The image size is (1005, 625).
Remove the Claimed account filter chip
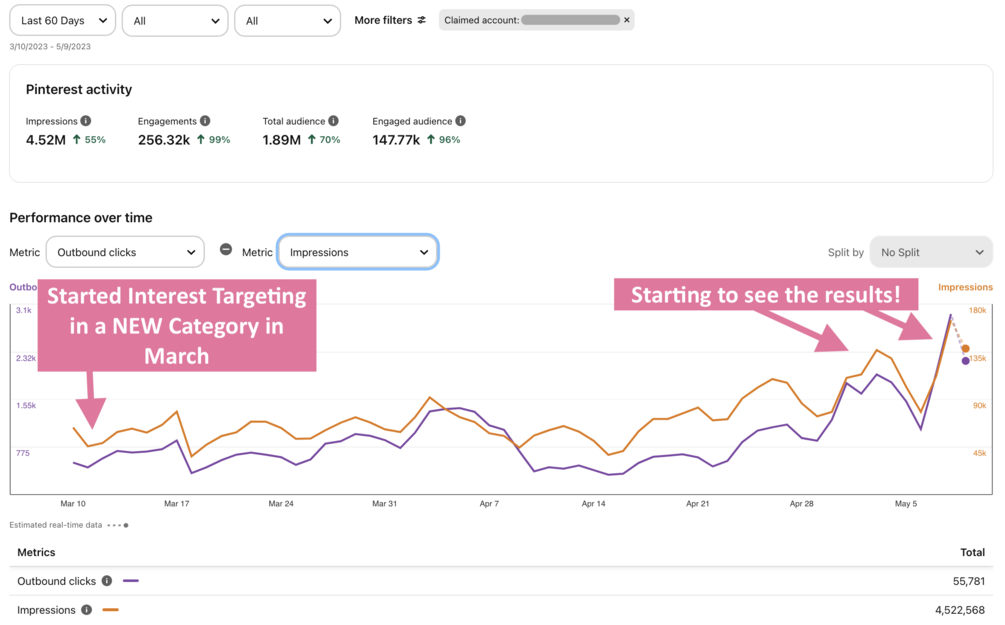pos(627,20)
